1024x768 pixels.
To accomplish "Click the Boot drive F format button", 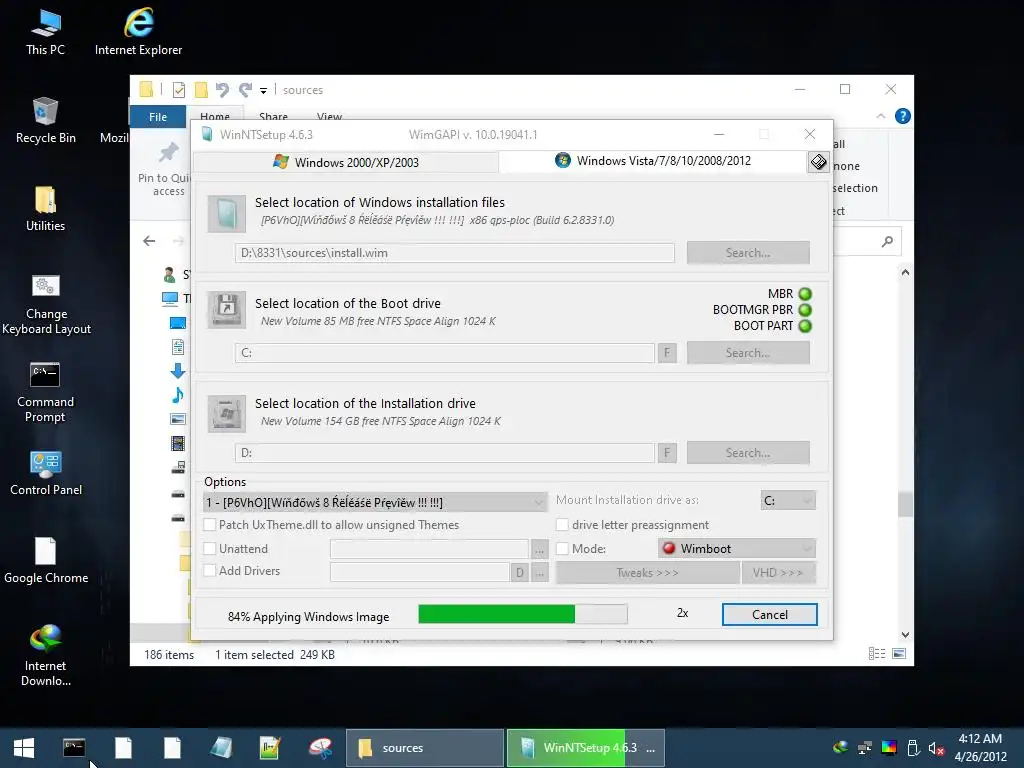I will (667, 353).
